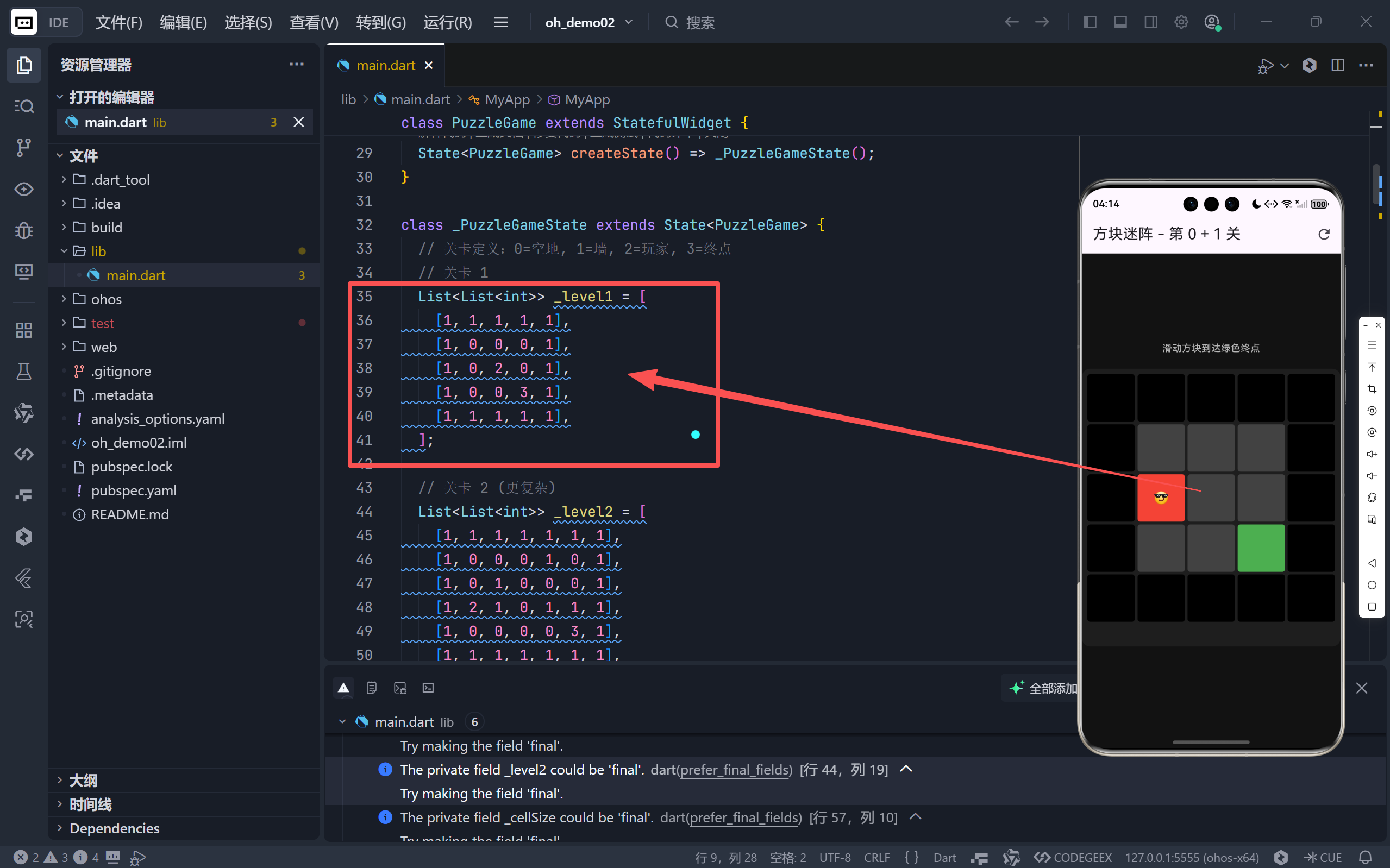The height and width of the screenshot is (868, 1390).
Task: Click the search box in title bar
Action: (700, 22)
